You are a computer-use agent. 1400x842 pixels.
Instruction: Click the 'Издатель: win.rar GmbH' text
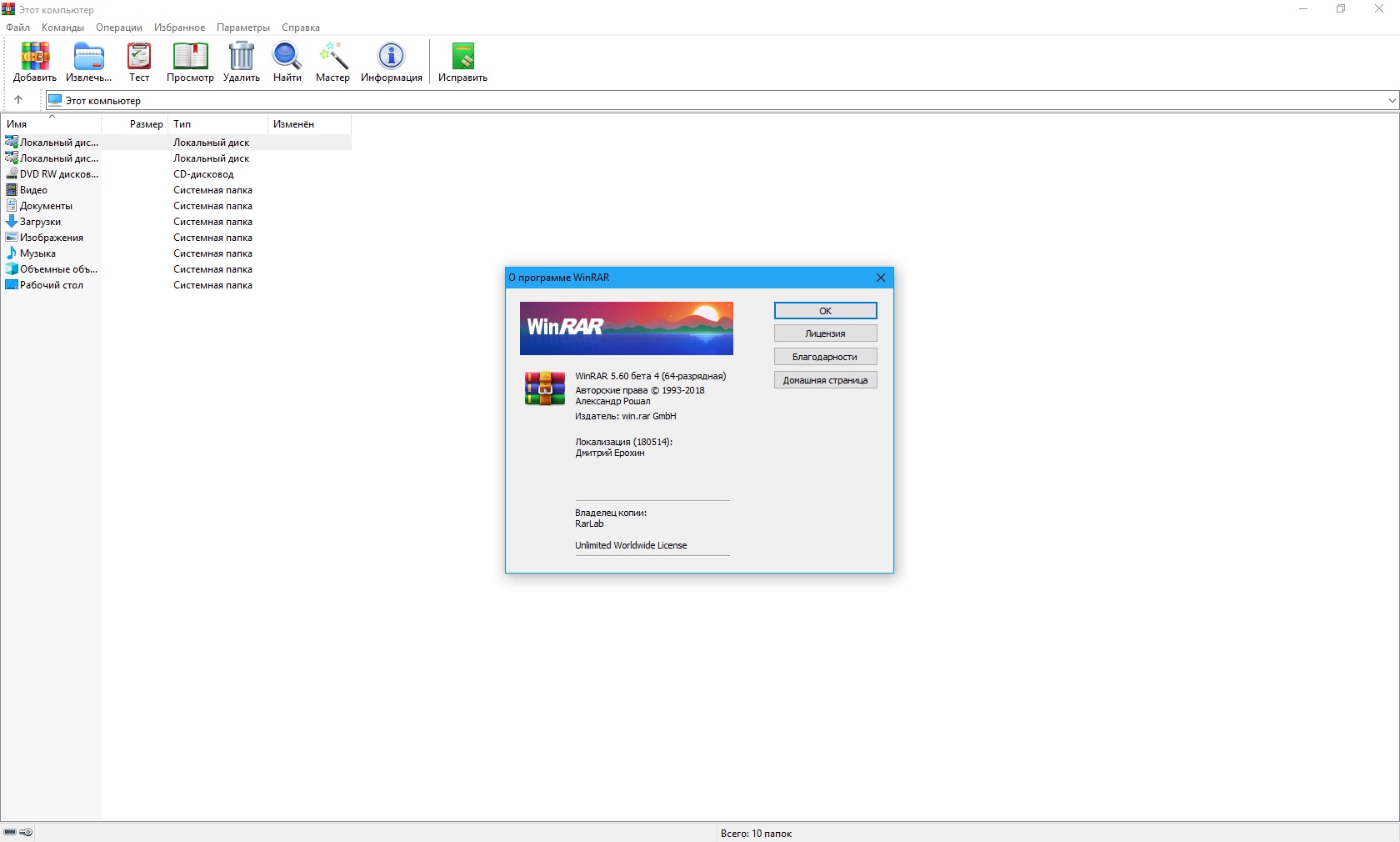[x=626, y=416]
